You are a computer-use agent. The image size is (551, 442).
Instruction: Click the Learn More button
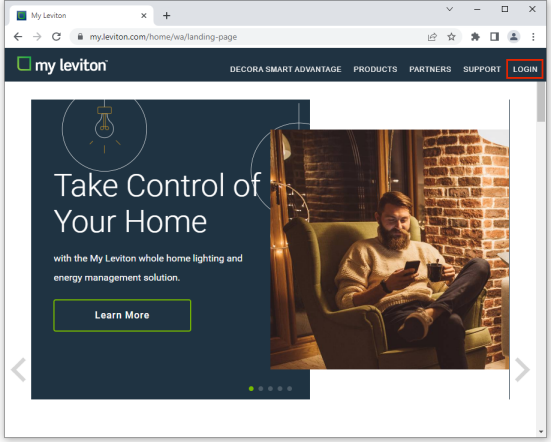point(122,315)
